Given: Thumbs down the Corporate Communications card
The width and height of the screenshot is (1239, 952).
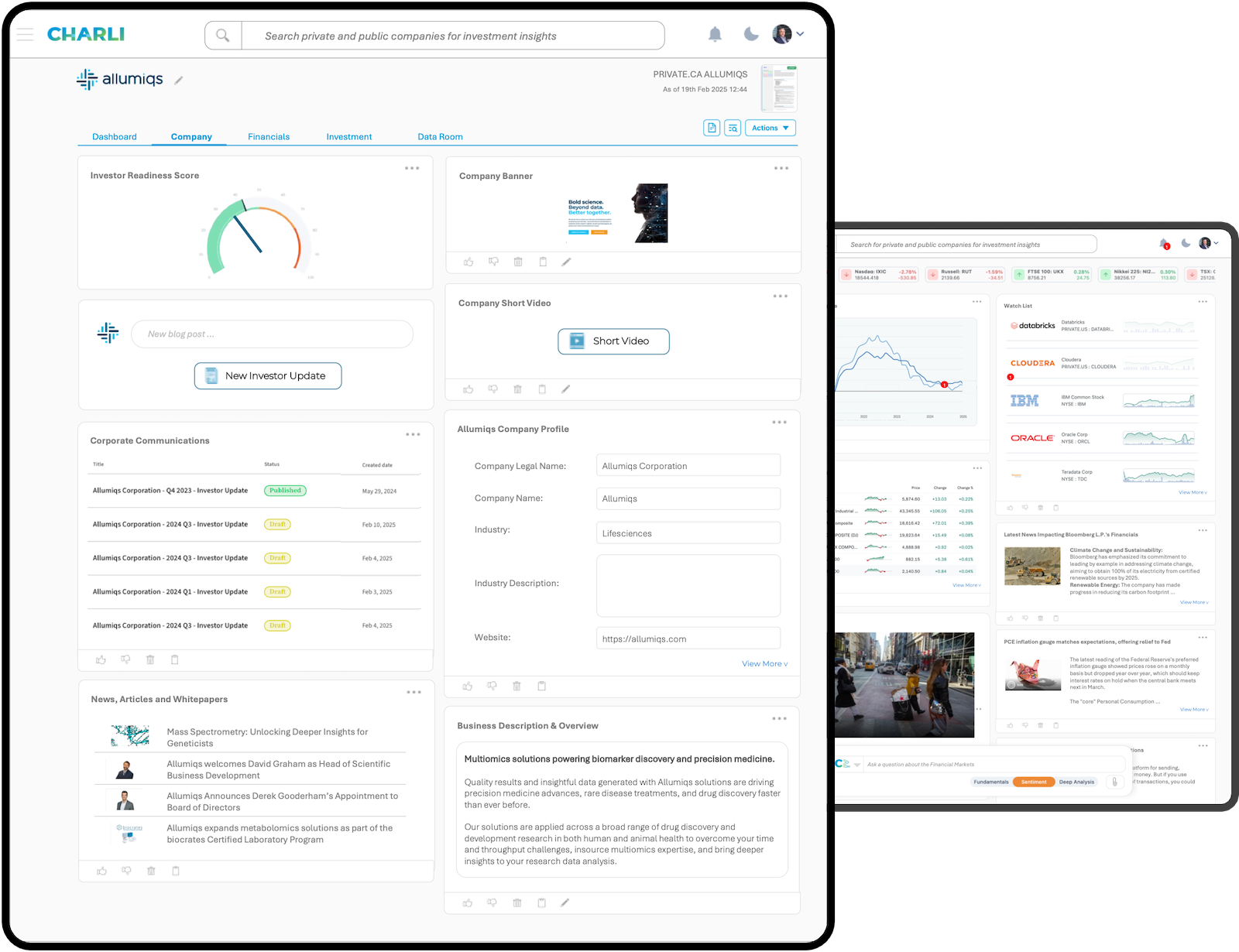Looking at the screenshot, I should (125, 660).
